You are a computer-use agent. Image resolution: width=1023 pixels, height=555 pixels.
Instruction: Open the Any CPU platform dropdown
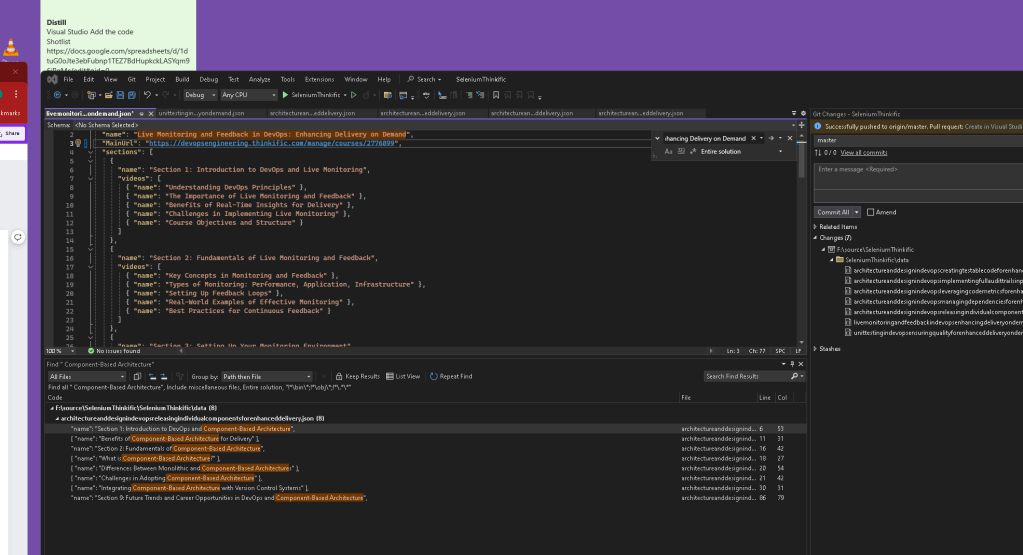[x=249, y=95]
